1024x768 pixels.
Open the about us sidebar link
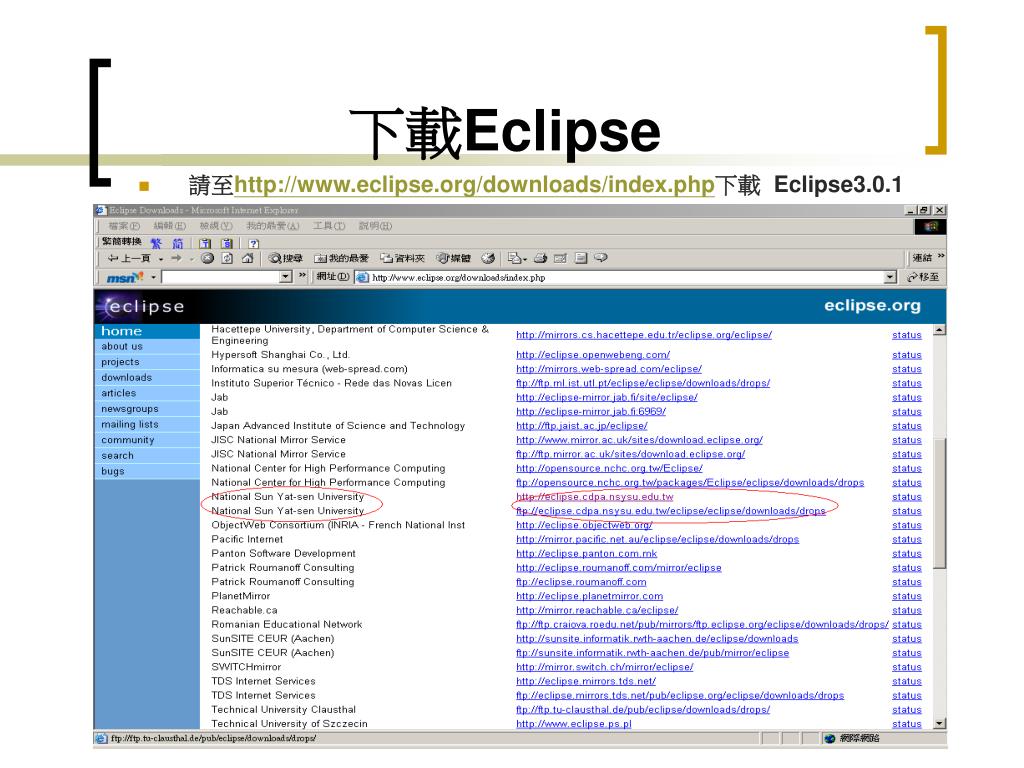click(121, 346)
